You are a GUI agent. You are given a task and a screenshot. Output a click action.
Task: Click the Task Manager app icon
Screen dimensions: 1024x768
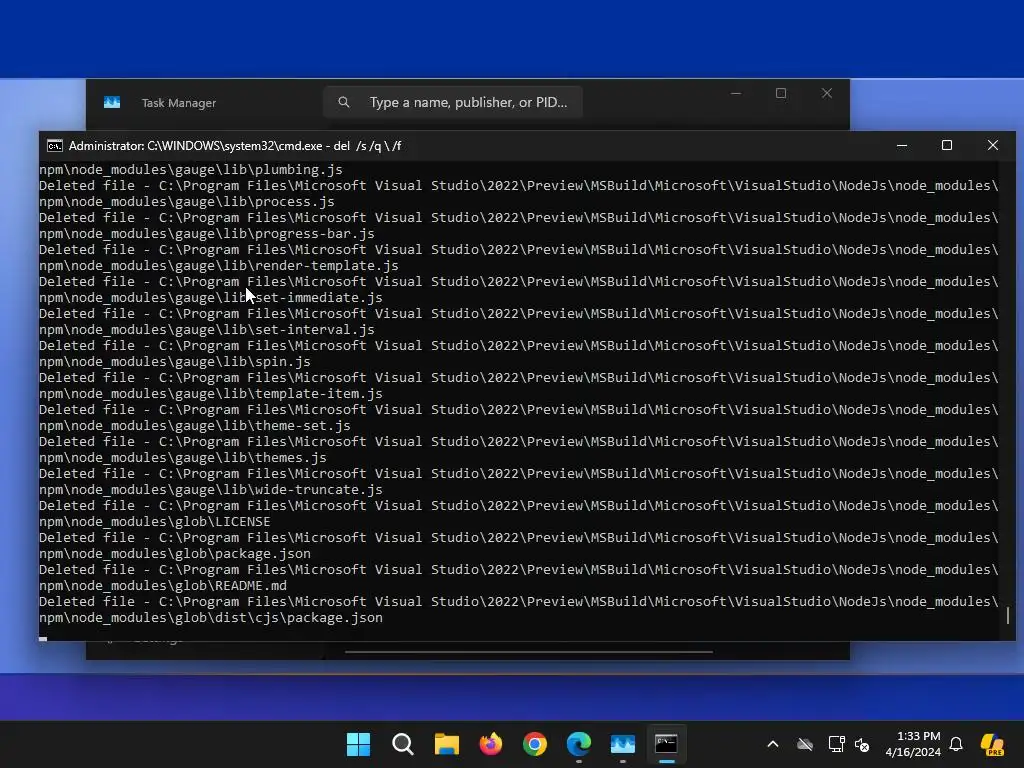112,103
